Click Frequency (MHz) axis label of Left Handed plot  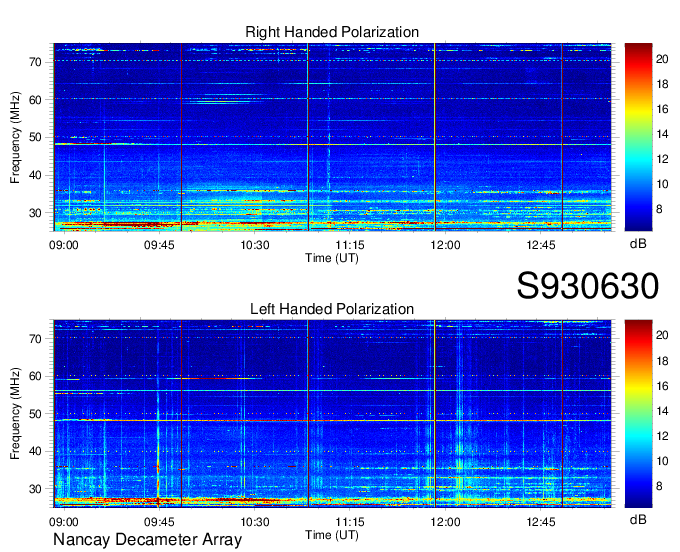coord(15,414)
